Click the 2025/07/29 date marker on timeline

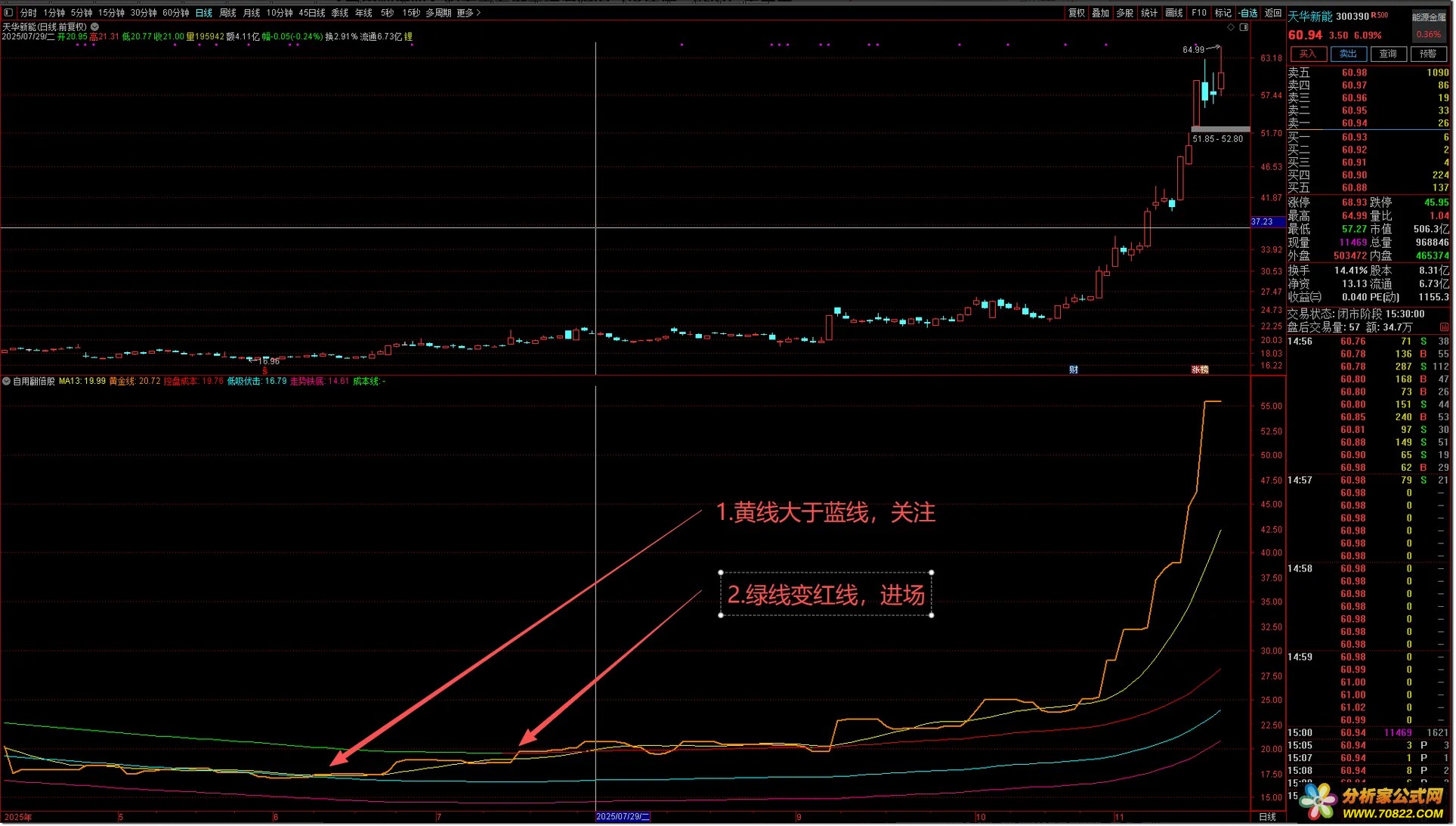pos(623,817)
